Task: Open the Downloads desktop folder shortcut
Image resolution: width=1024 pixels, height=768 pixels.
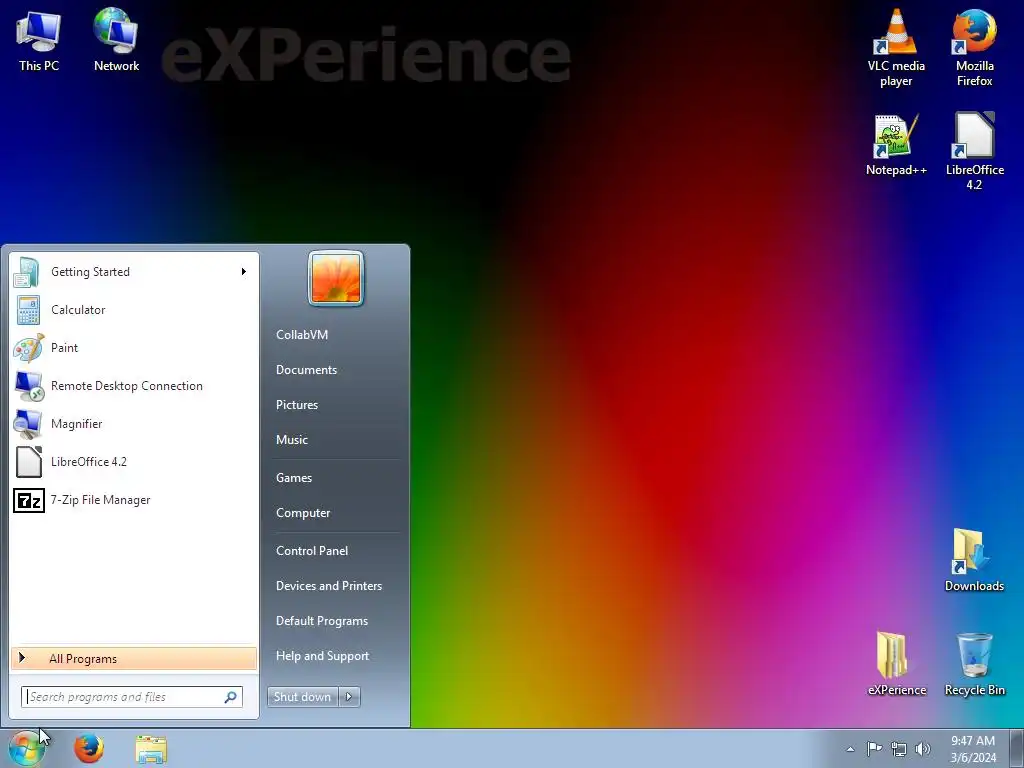Action: (974, 560)
